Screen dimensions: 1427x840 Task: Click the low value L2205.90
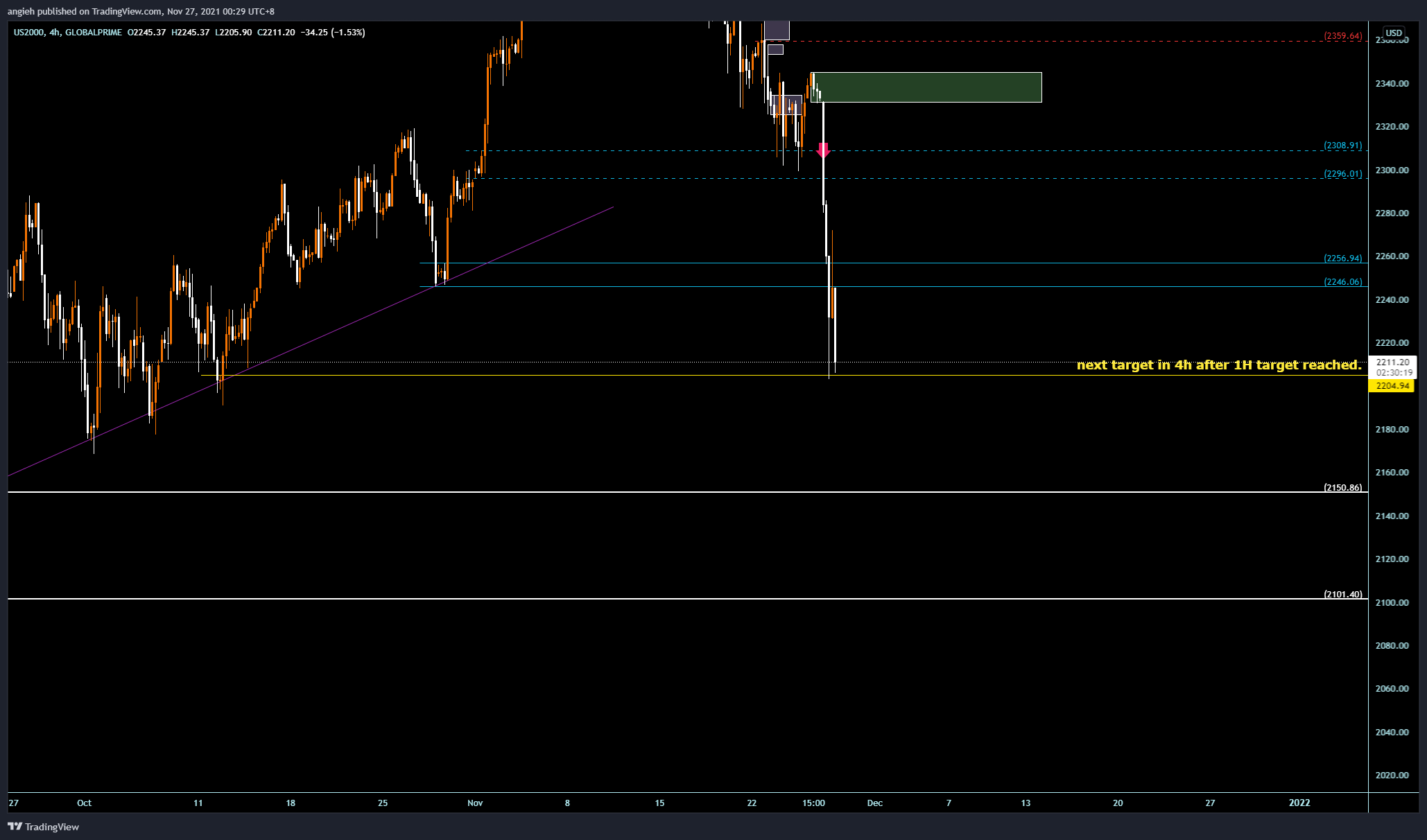(x=234, y=33)
